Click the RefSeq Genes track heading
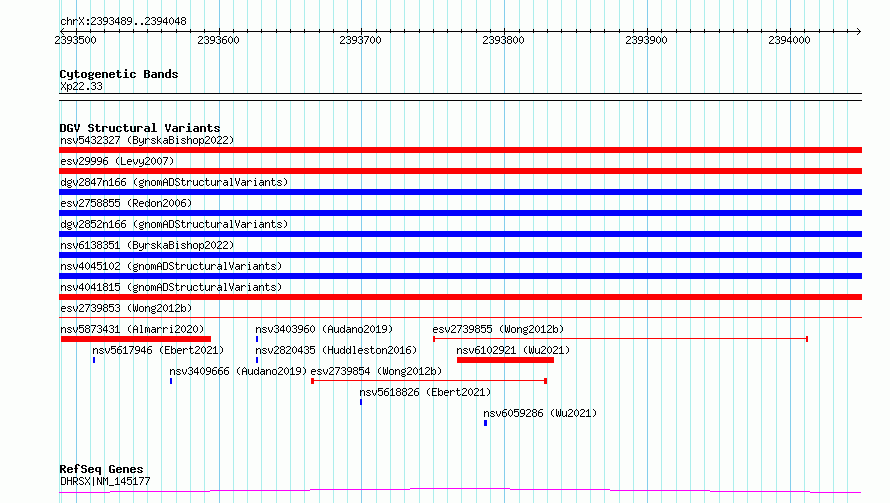The height and width of the screenshot is (503, 890). (x=101, y=469)
